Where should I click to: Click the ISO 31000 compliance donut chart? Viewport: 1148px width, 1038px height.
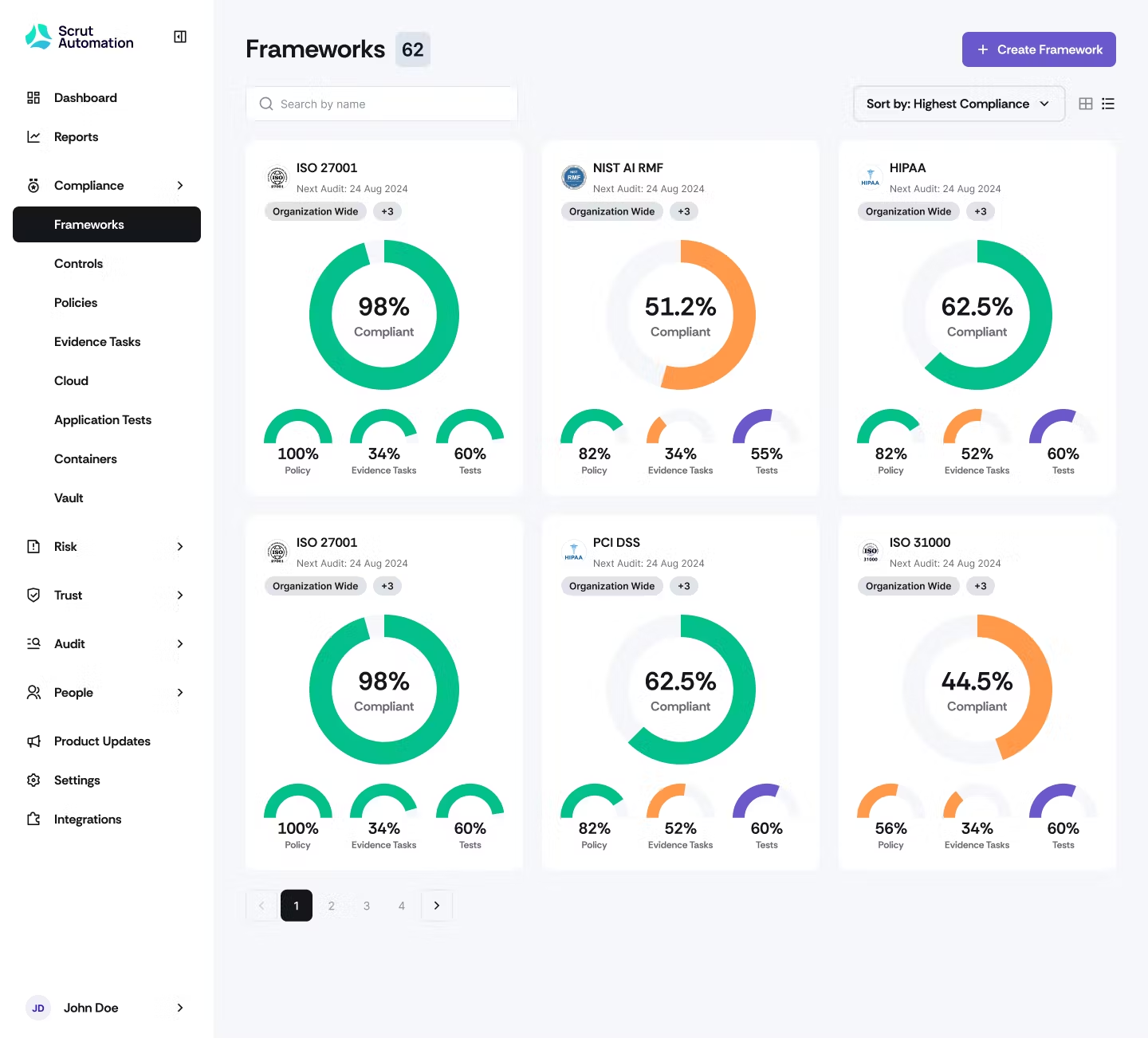point(977,689)
